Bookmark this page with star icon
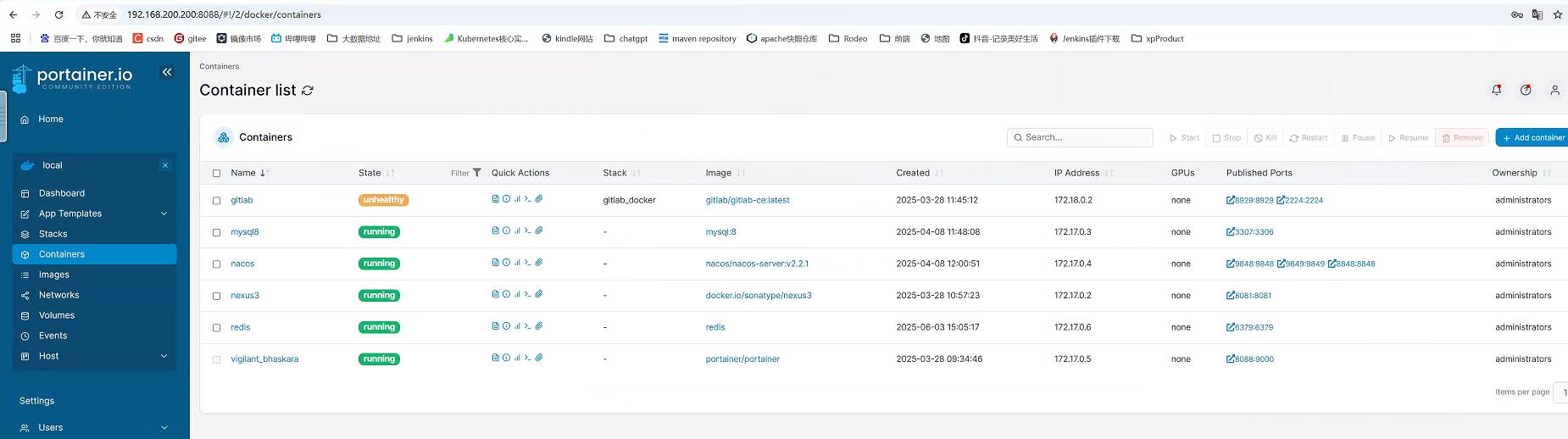The image size is (1568, 439). pos(1557,14)
